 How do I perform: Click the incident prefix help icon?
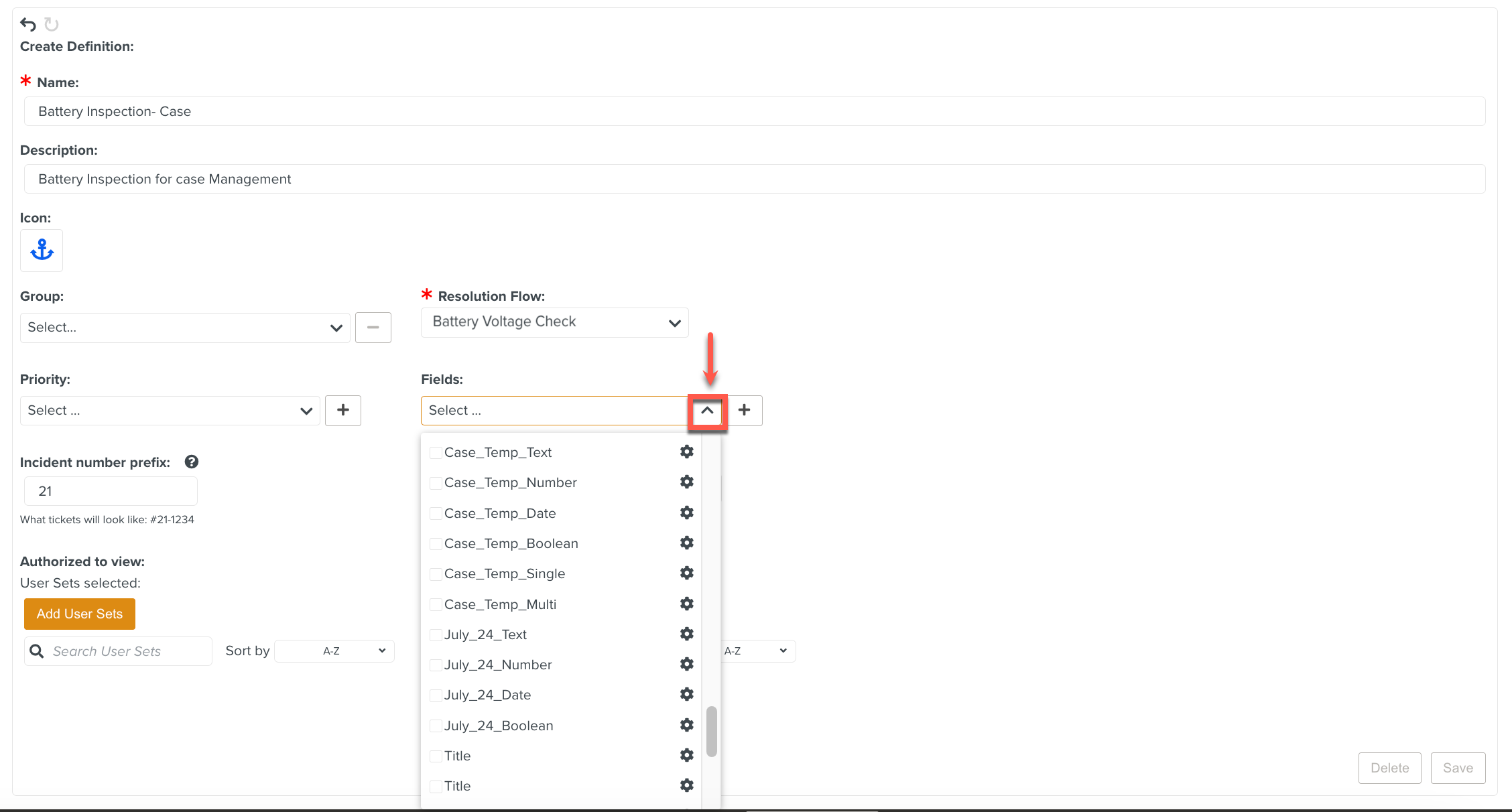[x=192, y=462]
